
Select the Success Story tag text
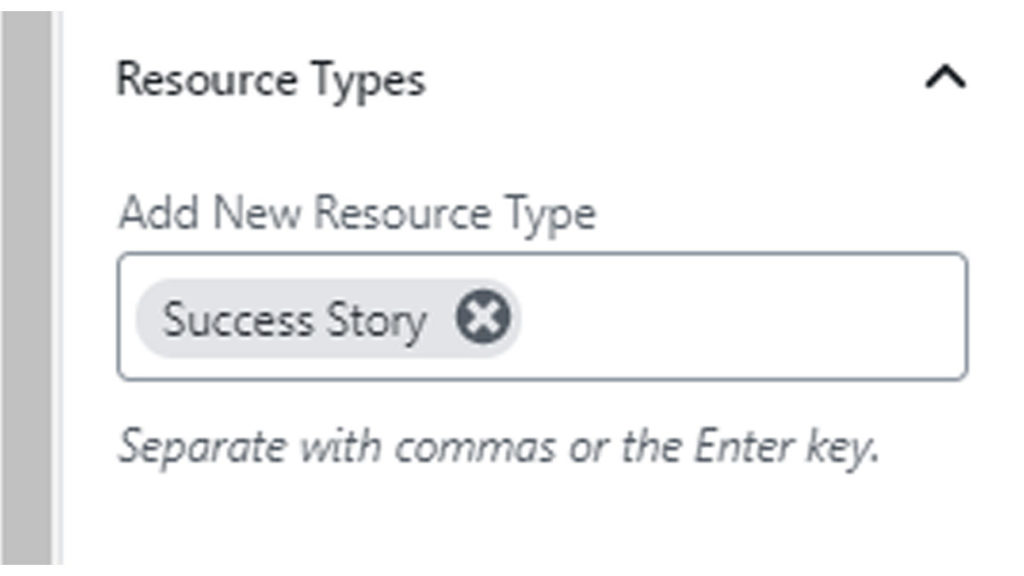294,321
